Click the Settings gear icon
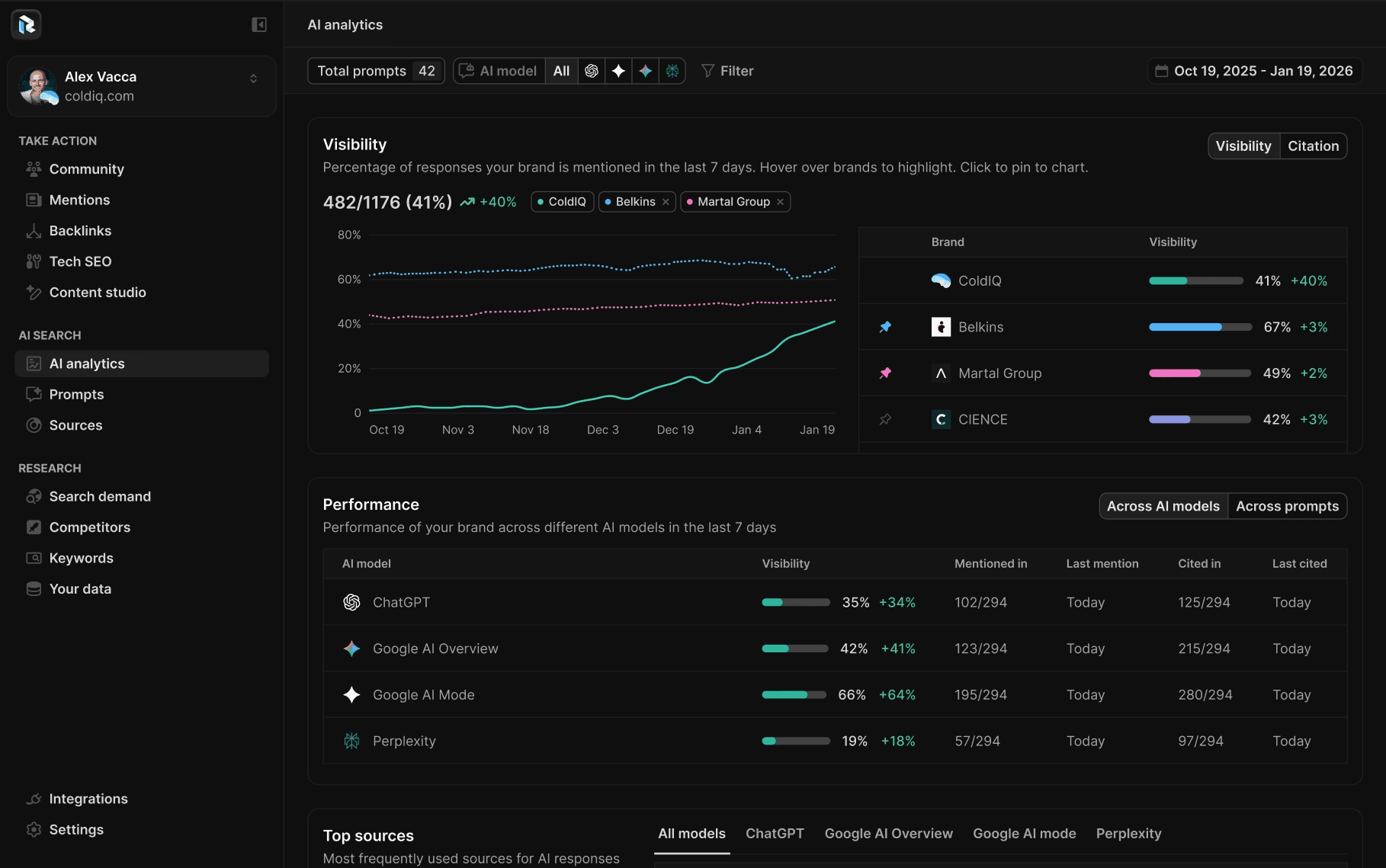The image size is (1386, 868). (x=34, y=830)
